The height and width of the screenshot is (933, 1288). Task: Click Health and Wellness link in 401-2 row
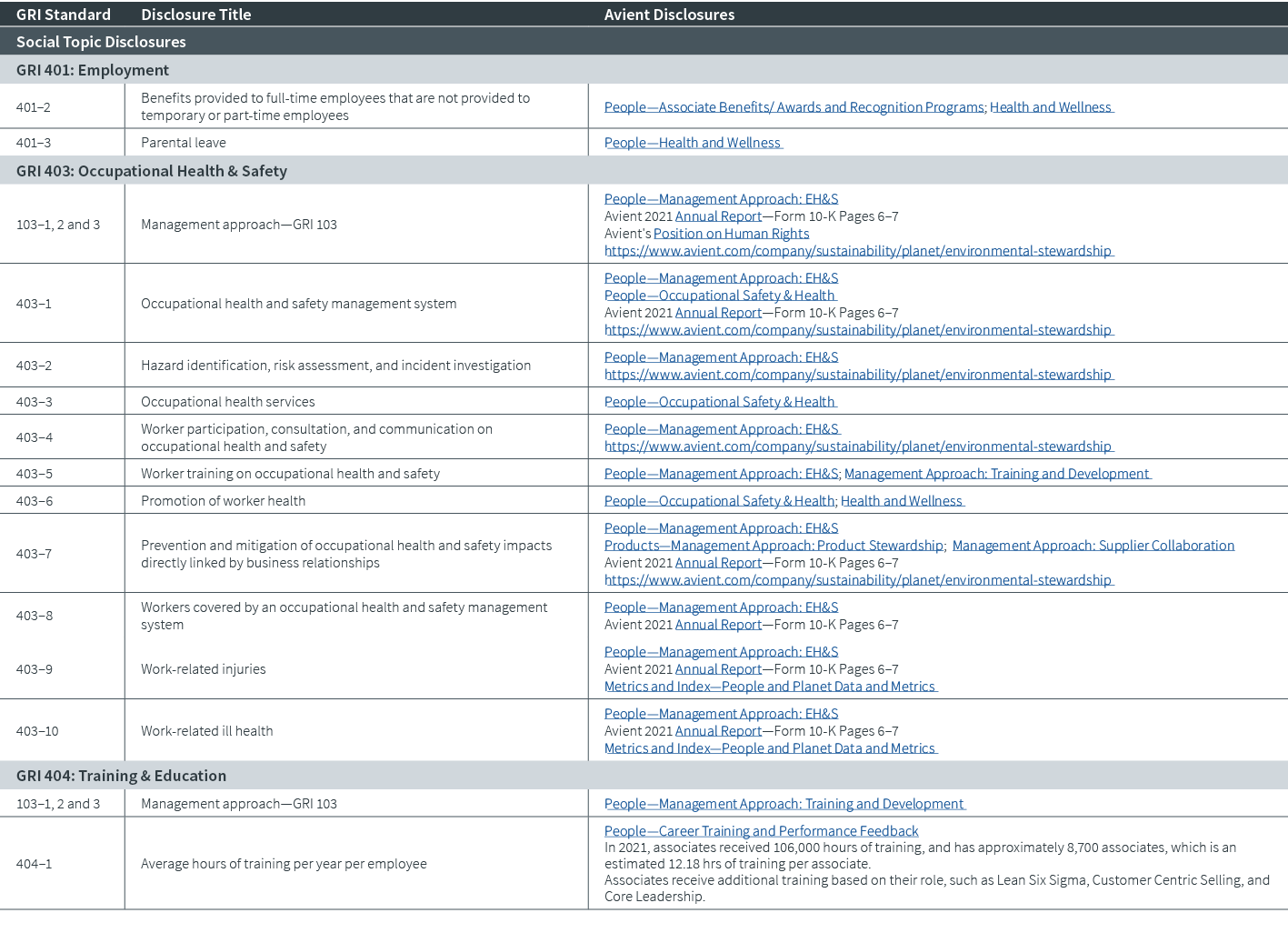tap(1050, 107)
